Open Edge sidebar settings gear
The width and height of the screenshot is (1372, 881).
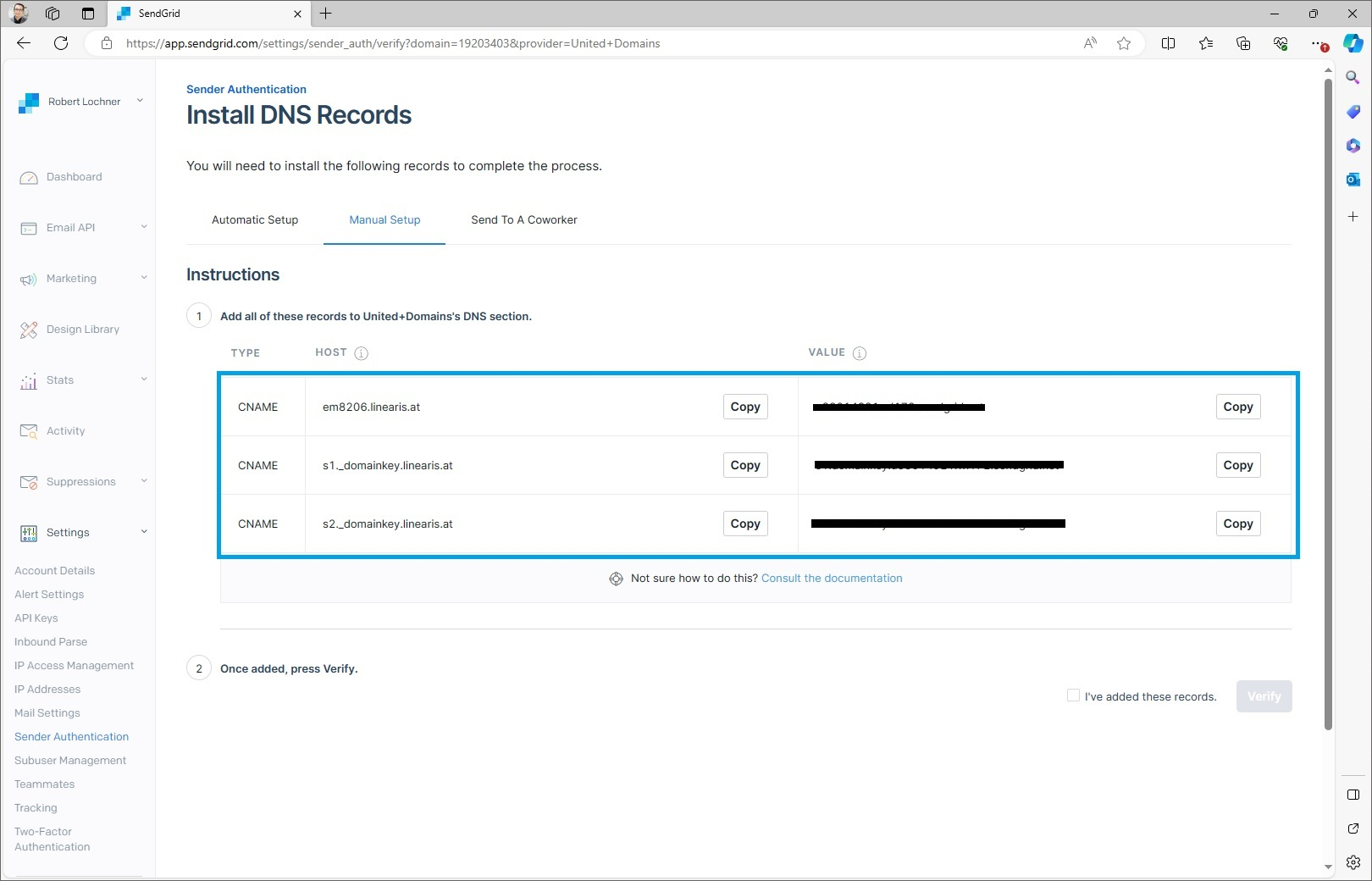click(x=1353, y=862)
